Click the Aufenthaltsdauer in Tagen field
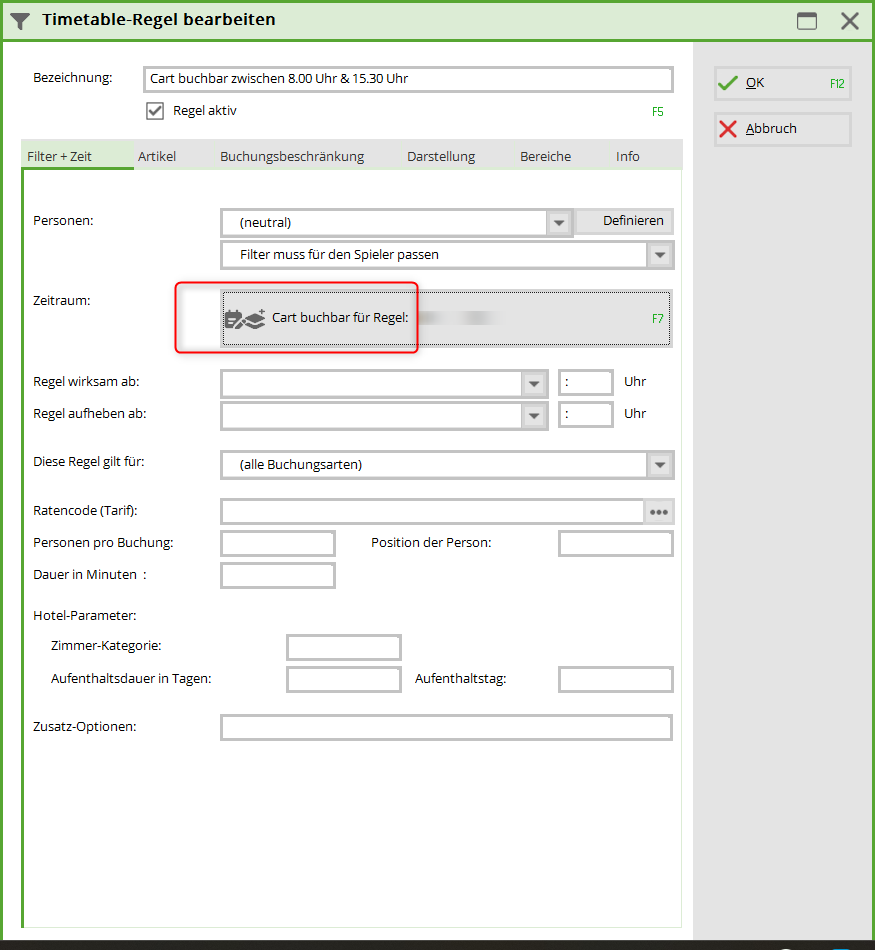The width and height of the screenshot is (875, 950). click(344, 679)
